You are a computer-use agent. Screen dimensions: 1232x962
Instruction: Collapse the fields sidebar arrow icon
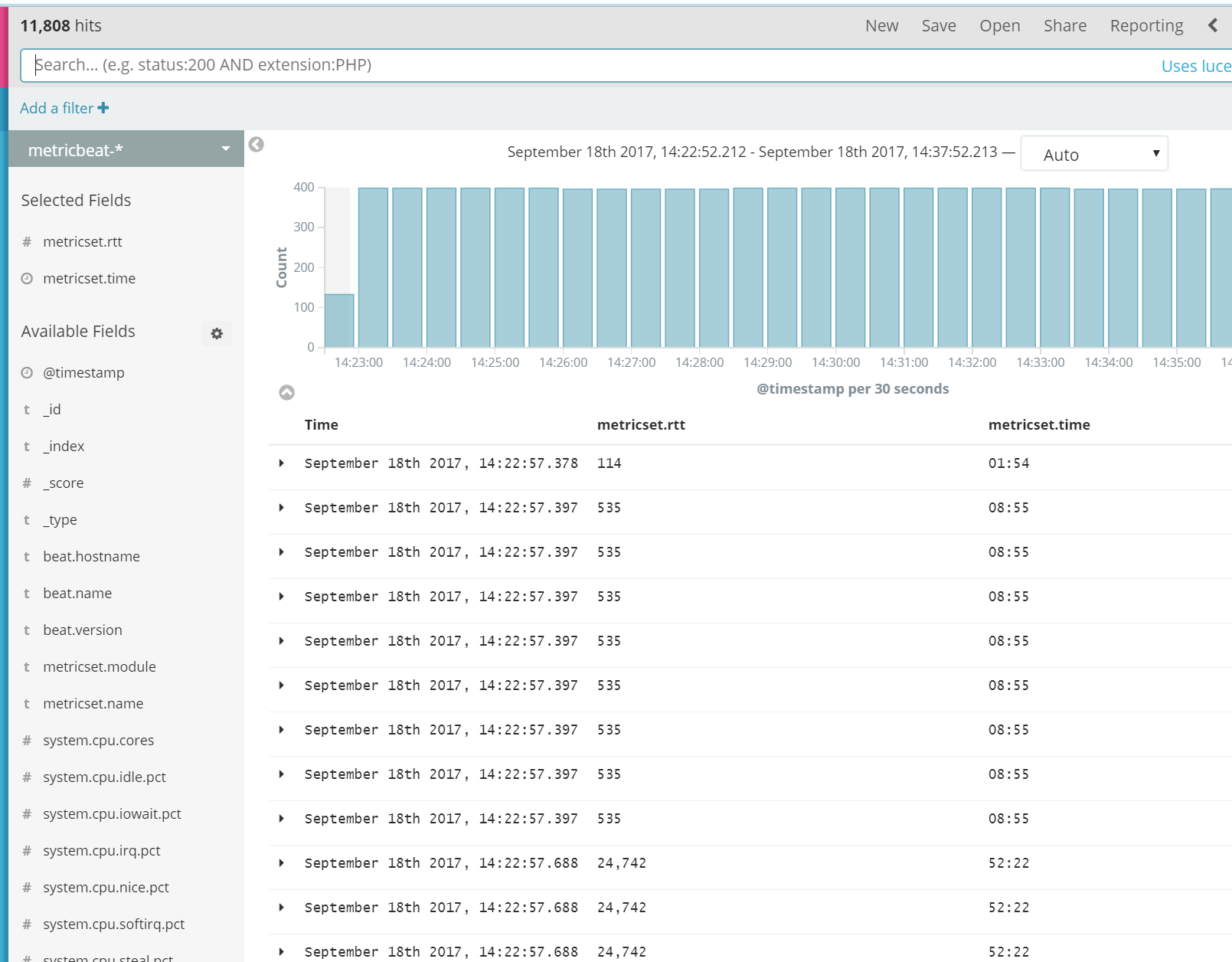click(x=257, y=145)
